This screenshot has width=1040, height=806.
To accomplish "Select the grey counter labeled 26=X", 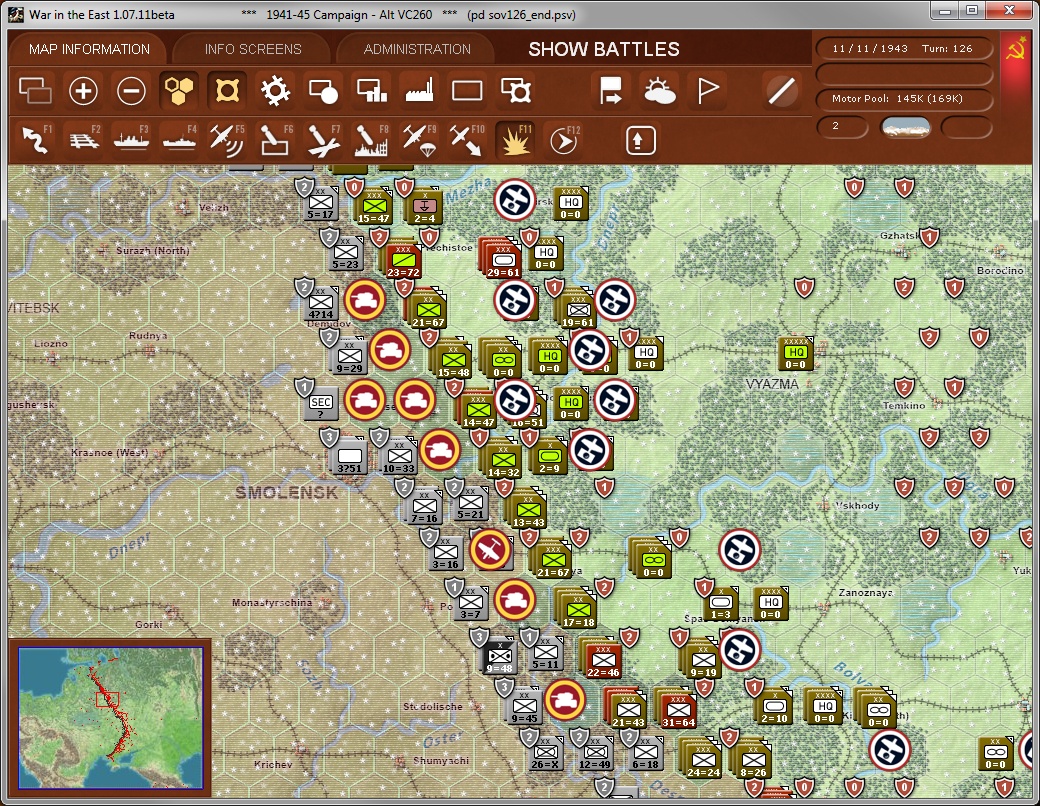I will 546,754.
